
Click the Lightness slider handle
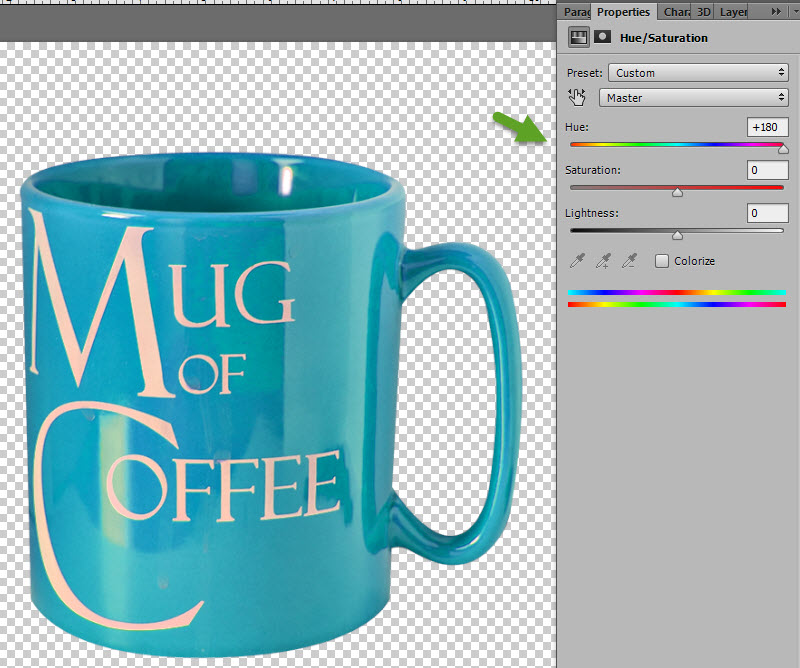coord(677,235)
